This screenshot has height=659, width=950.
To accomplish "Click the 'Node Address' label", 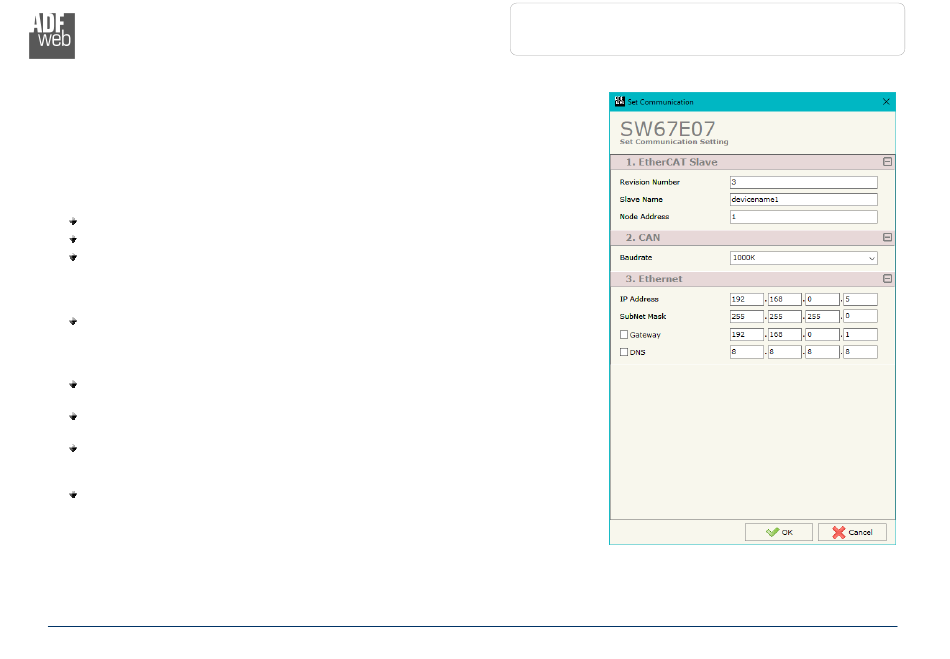I will click(x=644, y=217).
